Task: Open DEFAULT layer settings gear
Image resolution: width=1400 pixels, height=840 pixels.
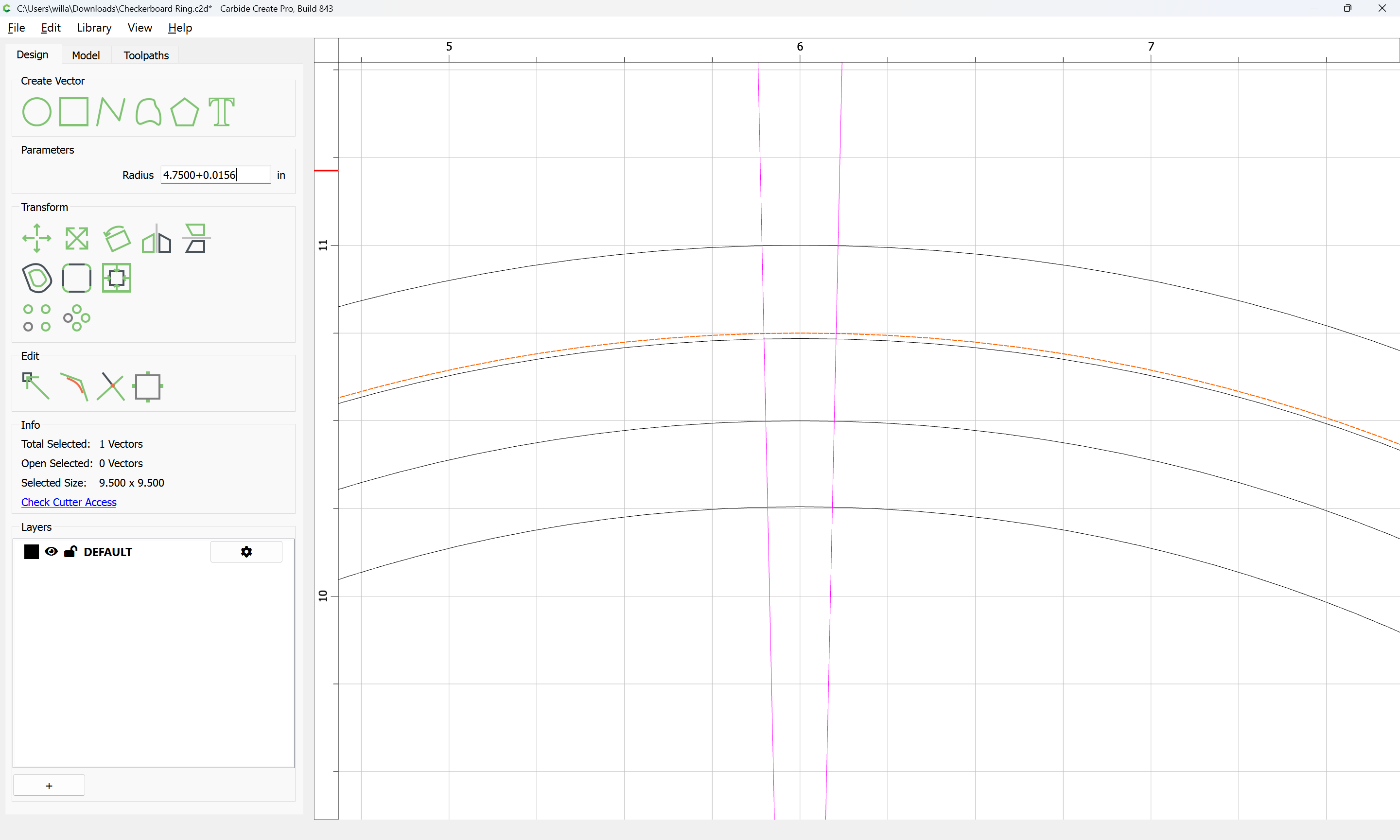Action: pos(246,552)
